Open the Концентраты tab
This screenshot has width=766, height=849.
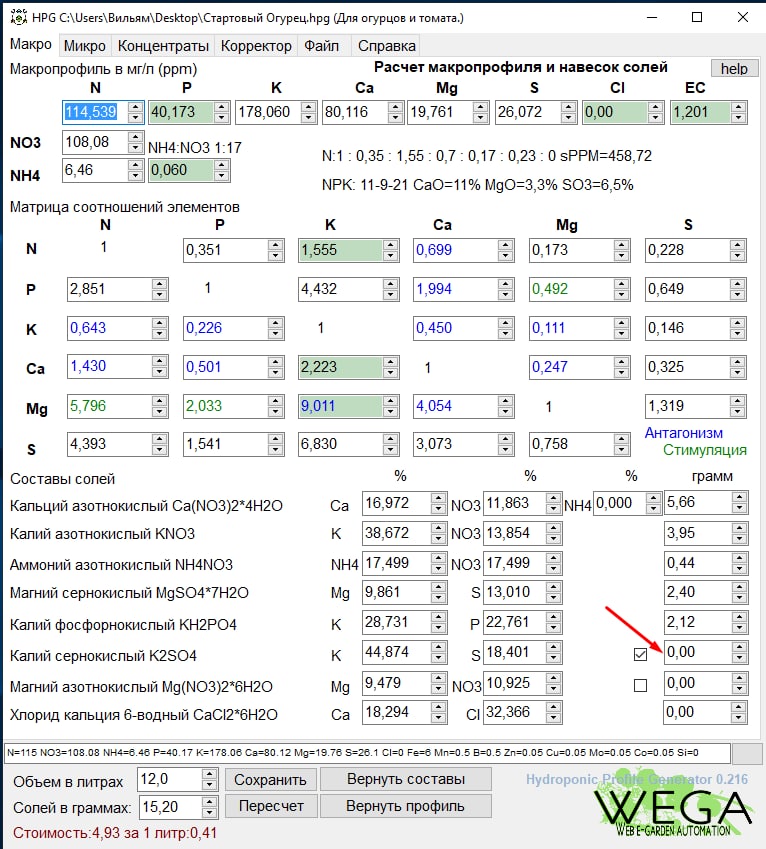[163, 46]
